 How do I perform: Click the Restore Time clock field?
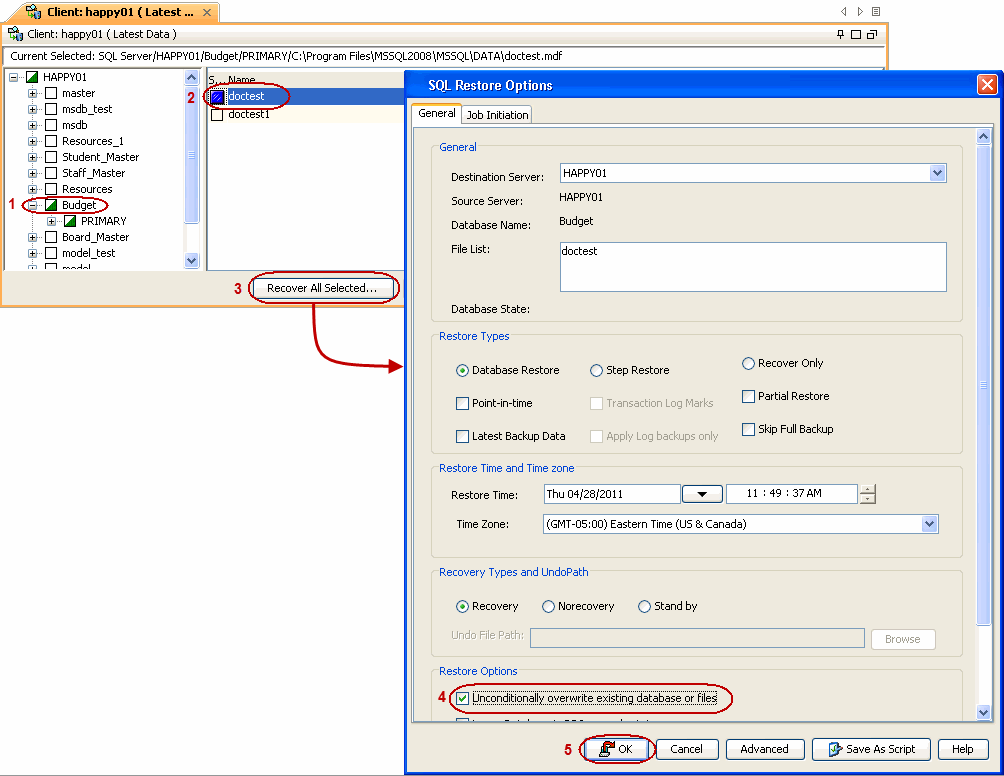791,494
